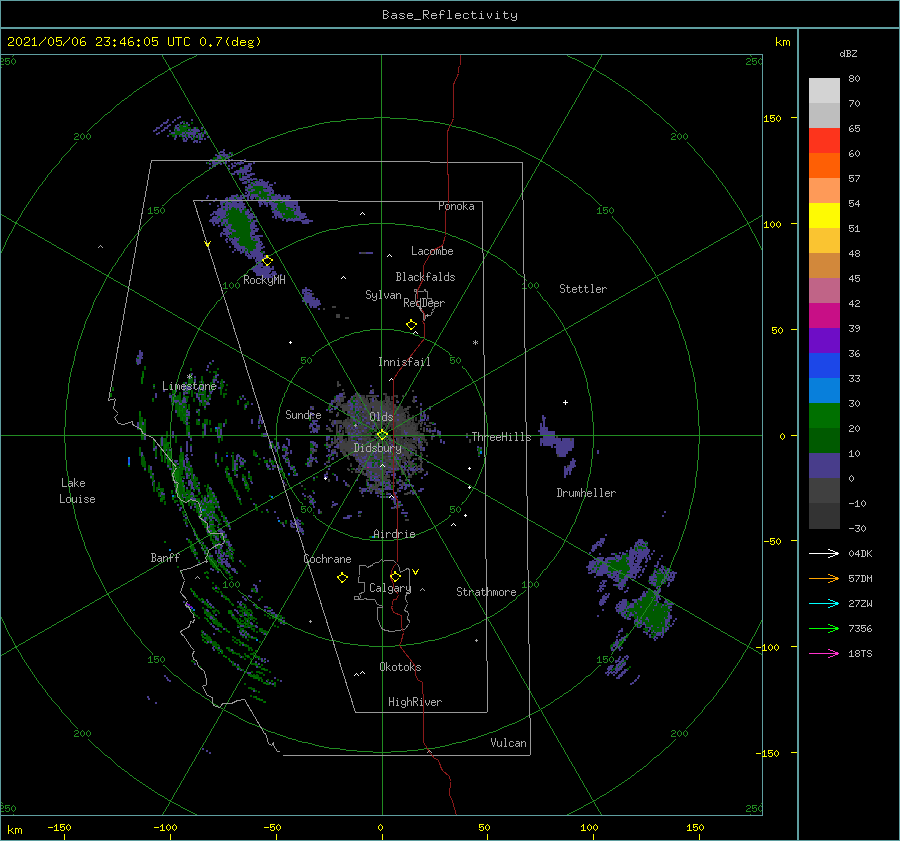Click the Blackfalds label

click(425, 277)
